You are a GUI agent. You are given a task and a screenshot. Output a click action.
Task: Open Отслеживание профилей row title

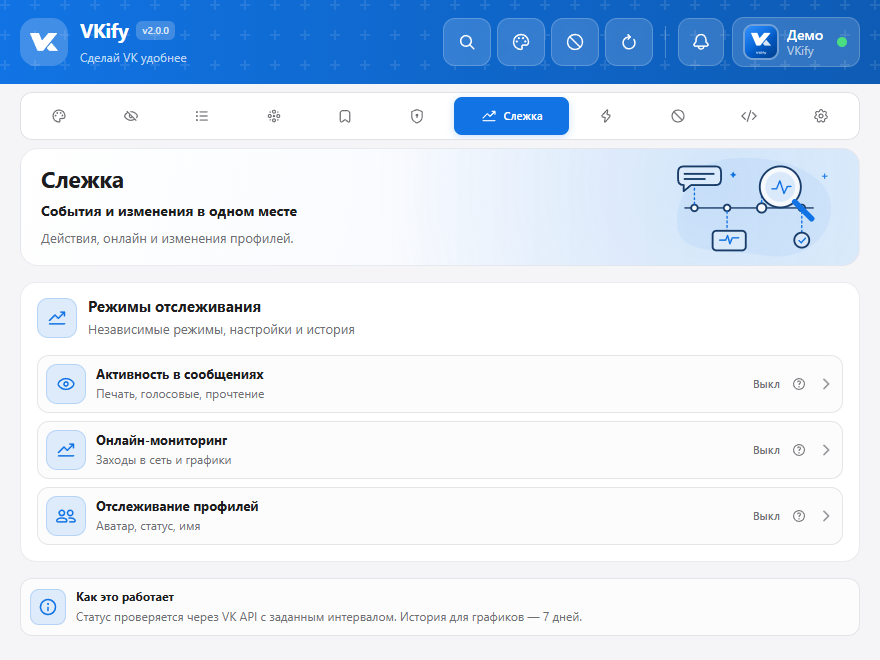point(177,506)
